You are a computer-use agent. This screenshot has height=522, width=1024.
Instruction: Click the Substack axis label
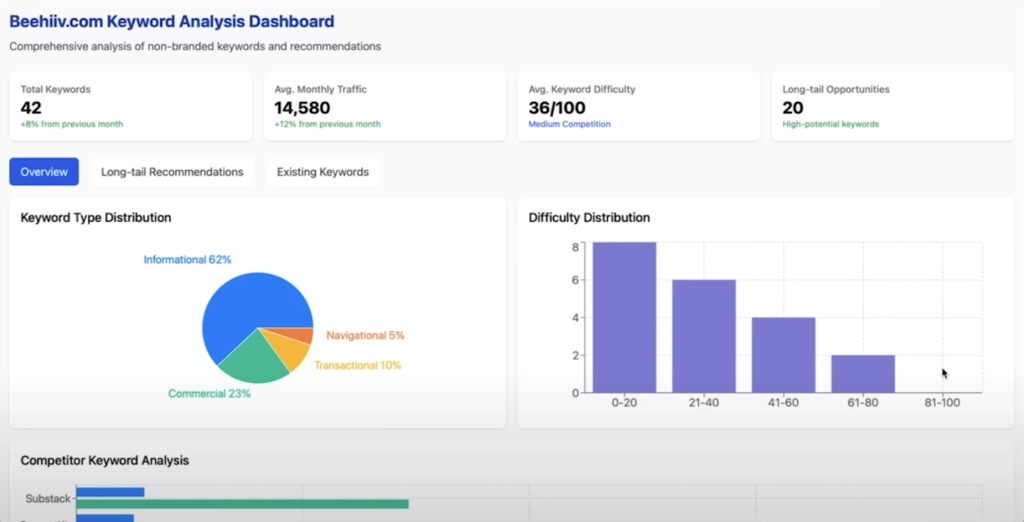click(x=48, y=498)
